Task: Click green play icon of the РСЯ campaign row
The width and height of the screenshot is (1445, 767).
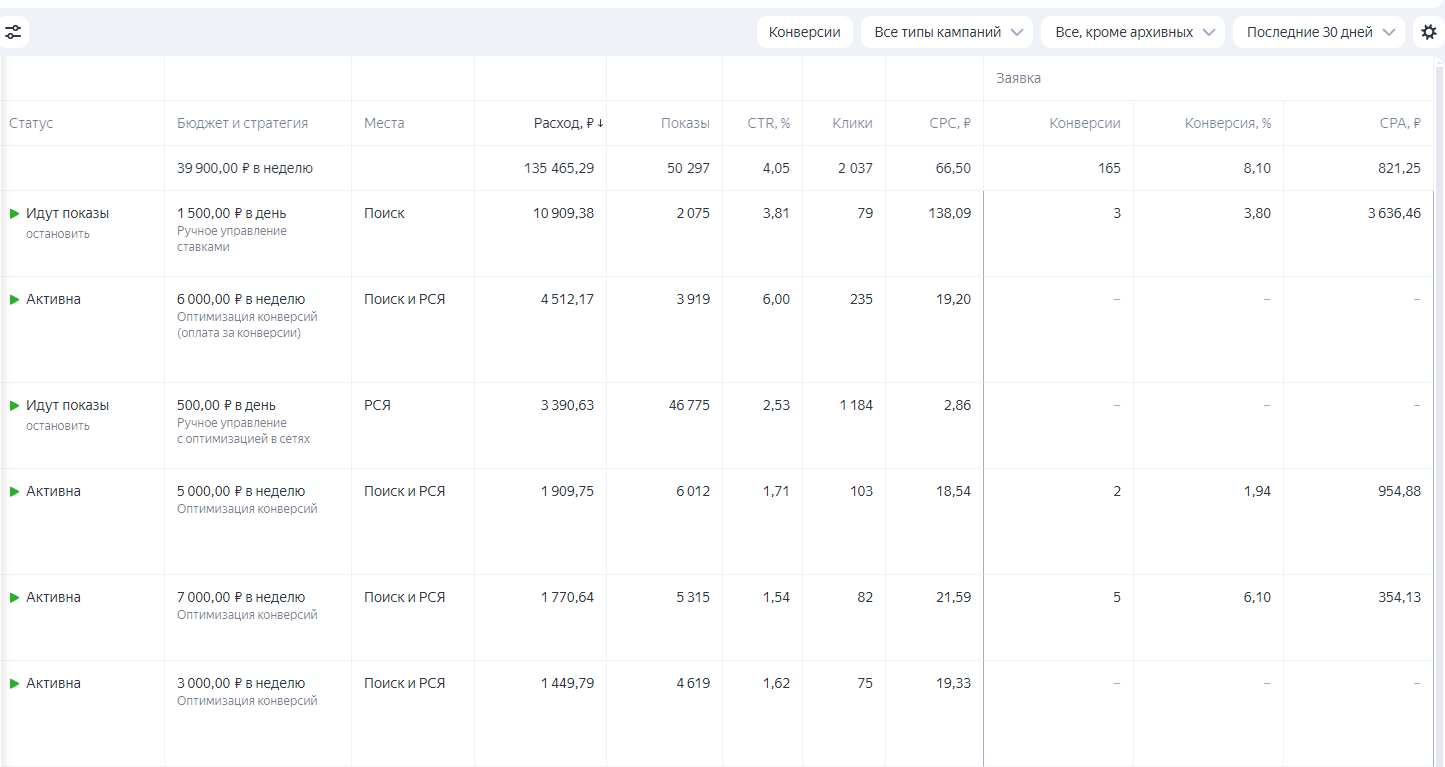Action: [x=15, y=405]
